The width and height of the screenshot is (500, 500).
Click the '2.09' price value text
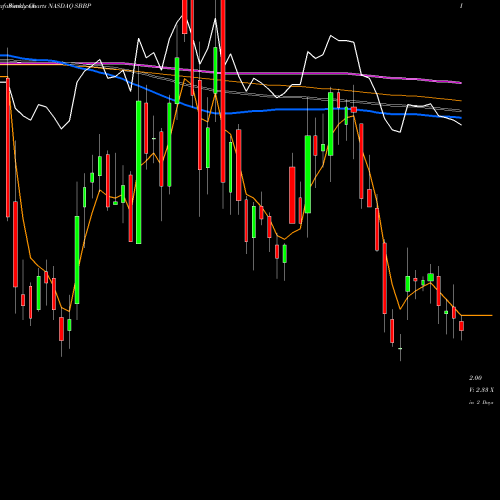476,378
